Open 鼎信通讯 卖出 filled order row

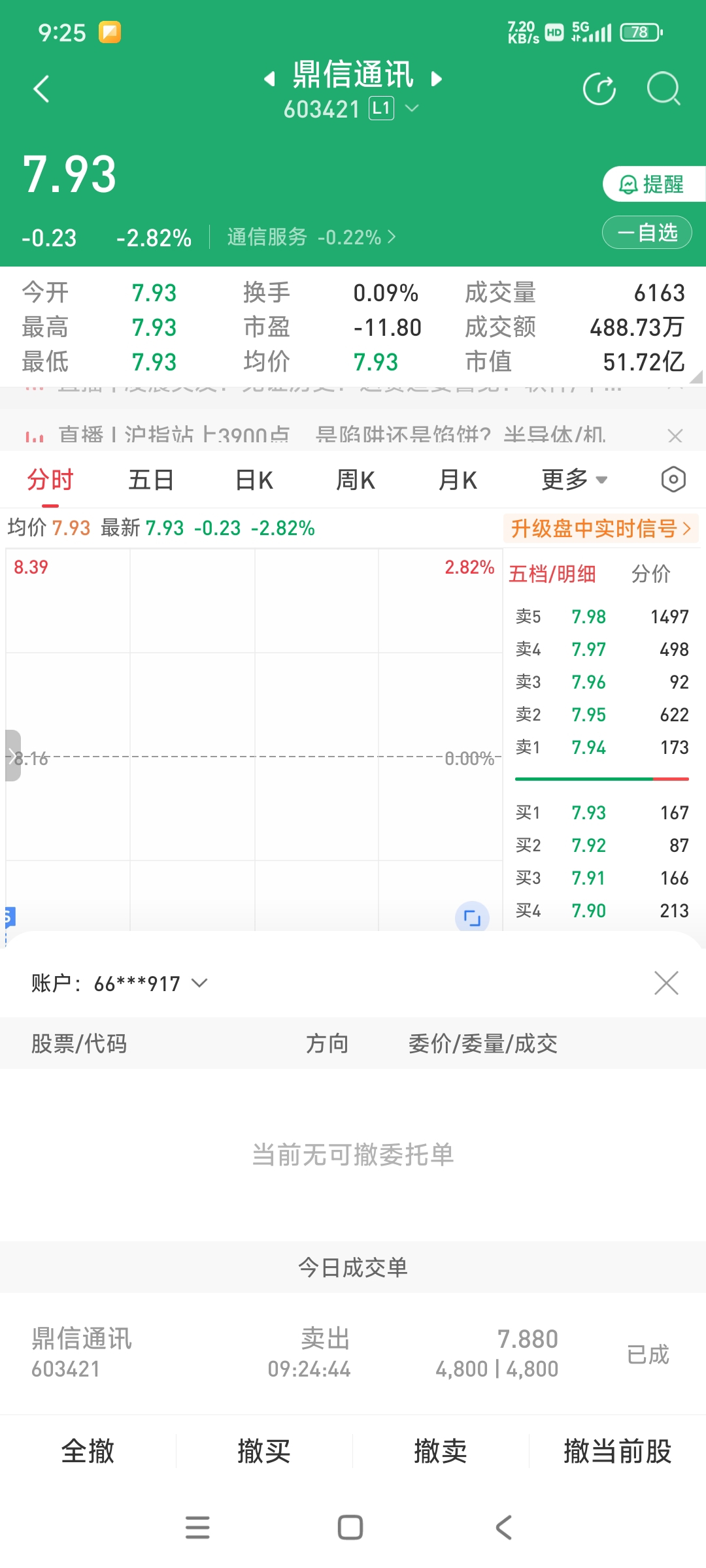[x=353, y=1354]
